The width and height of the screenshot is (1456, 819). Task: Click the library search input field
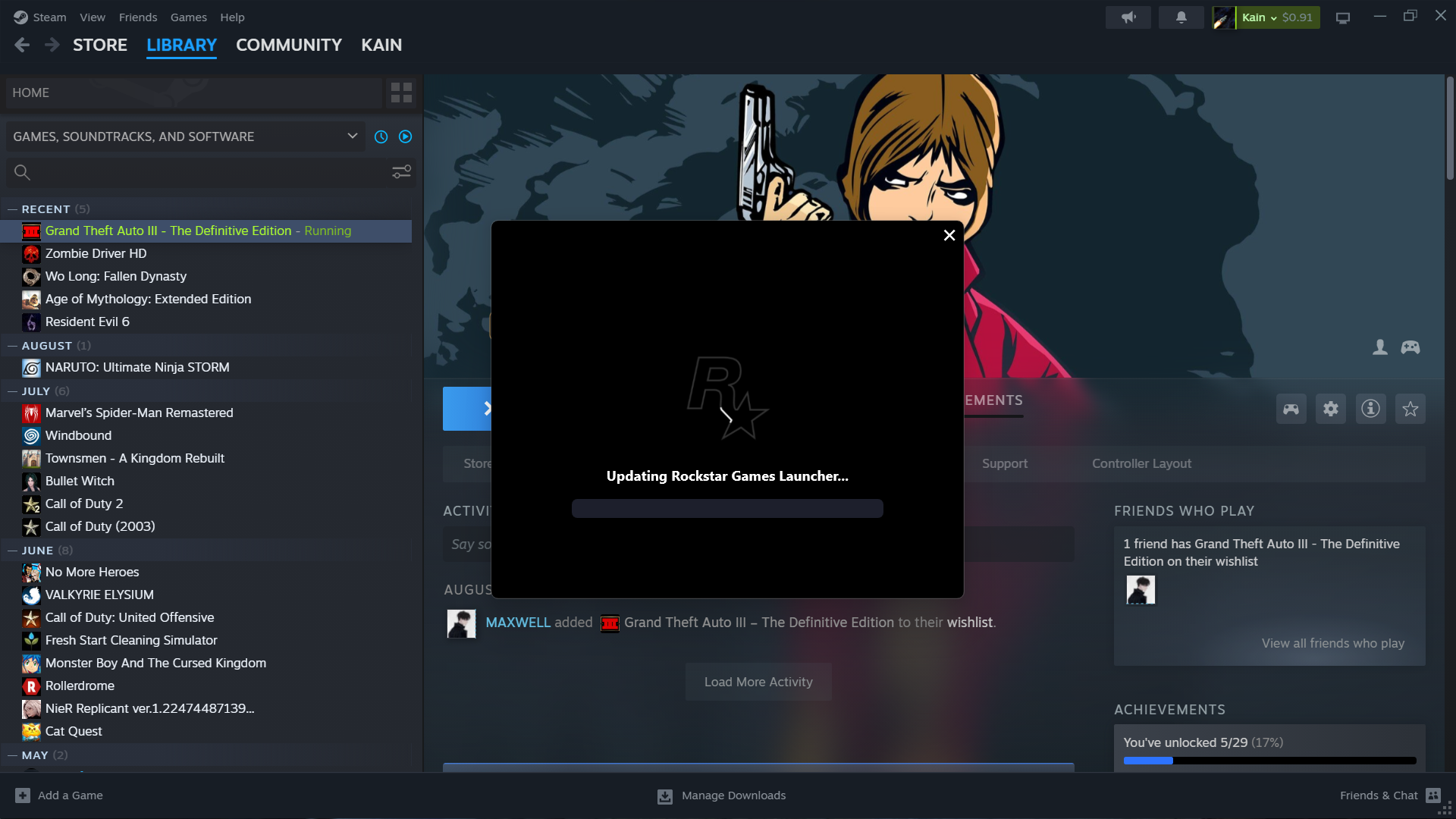coord(209,173)
